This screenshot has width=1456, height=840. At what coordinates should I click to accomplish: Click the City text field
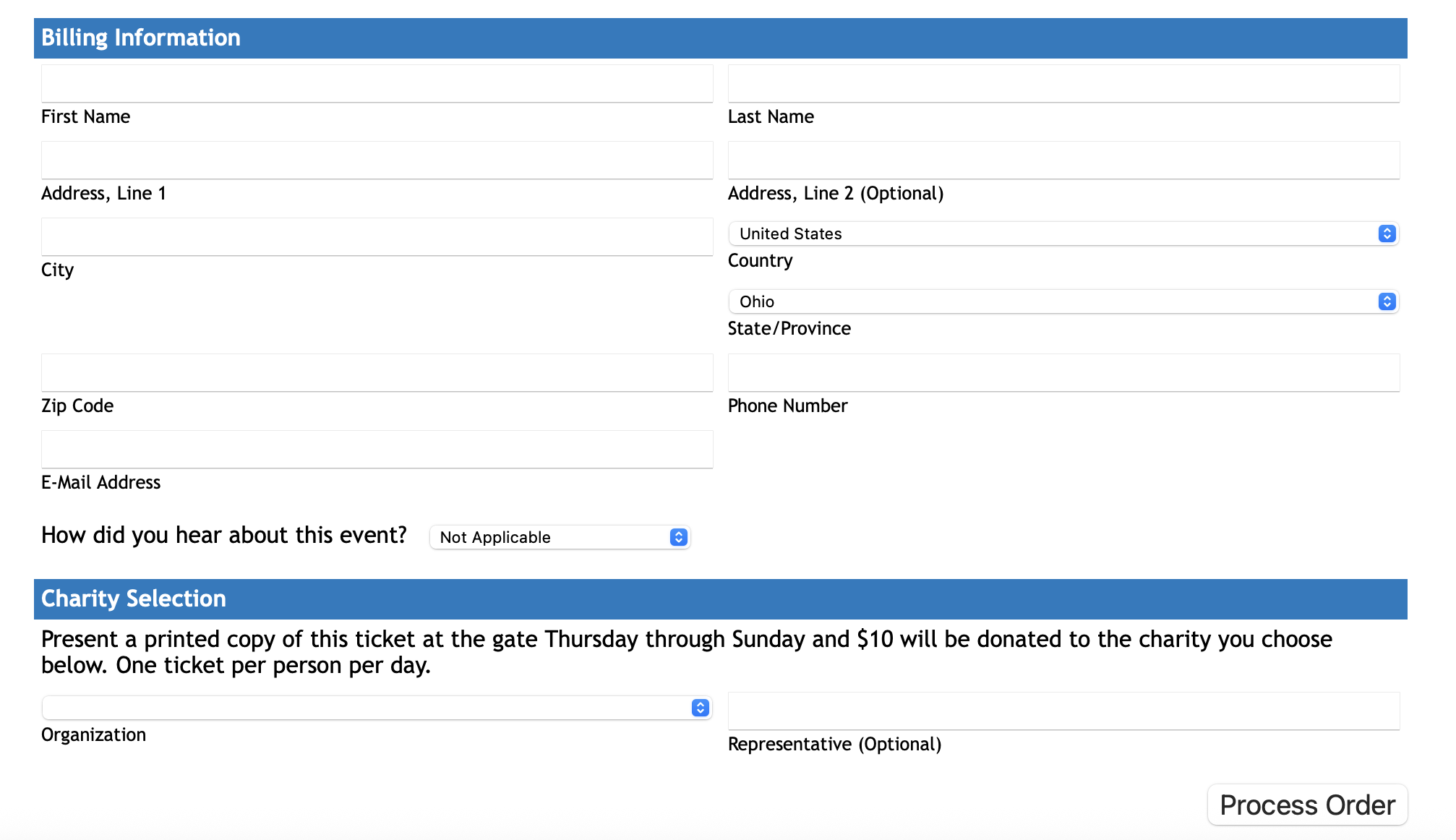(377, 237)
